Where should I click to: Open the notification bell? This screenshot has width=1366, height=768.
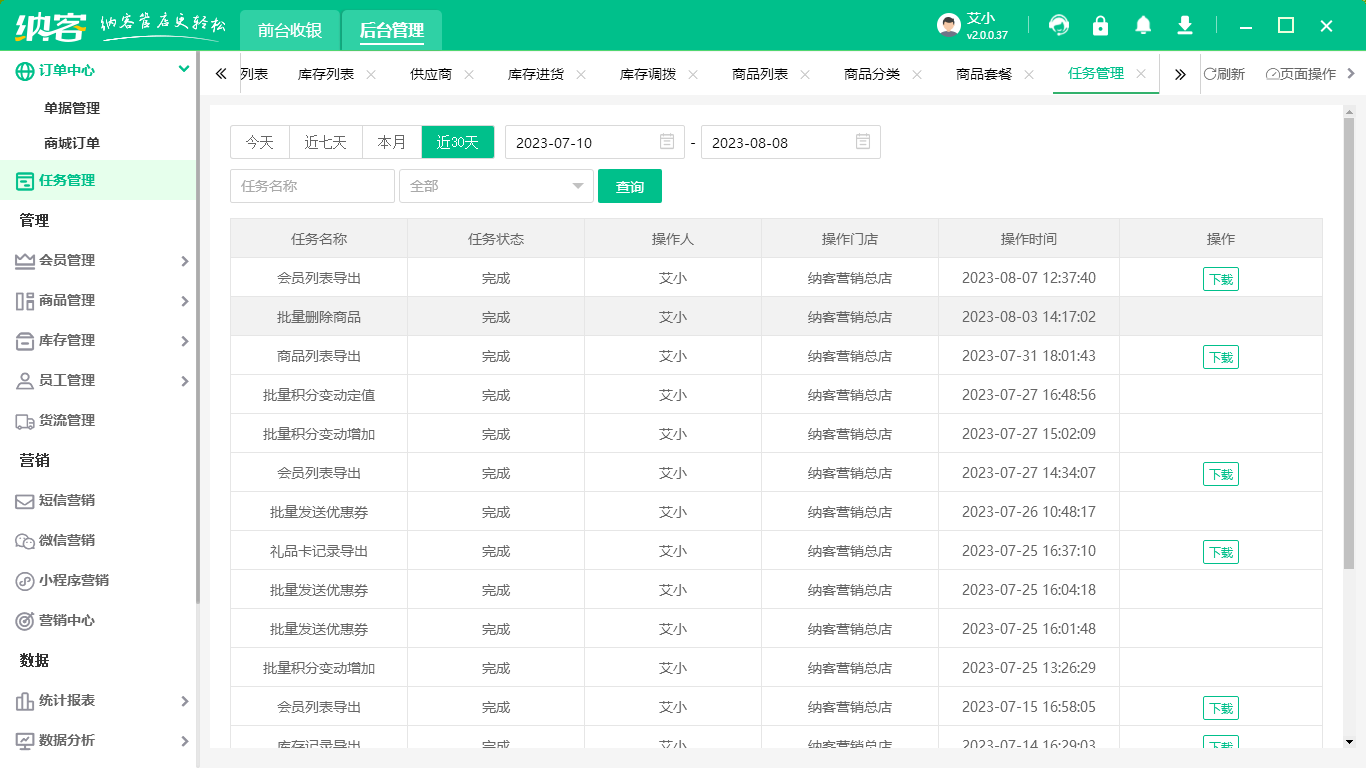1143,26
